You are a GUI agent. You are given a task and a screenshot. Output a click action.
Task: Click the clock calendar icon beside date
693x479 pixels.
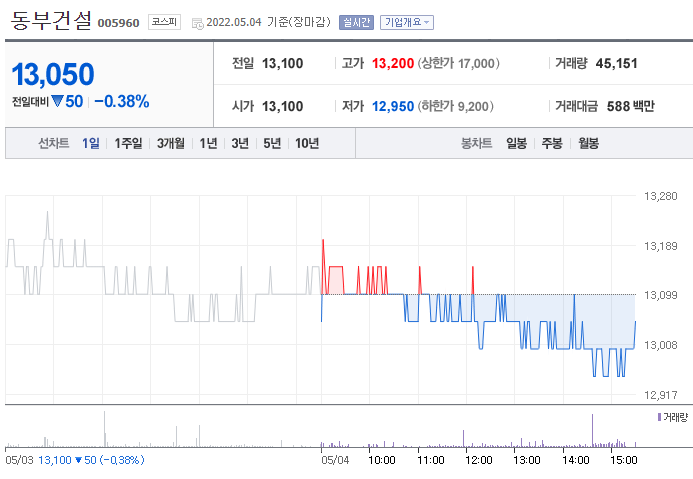198,23
